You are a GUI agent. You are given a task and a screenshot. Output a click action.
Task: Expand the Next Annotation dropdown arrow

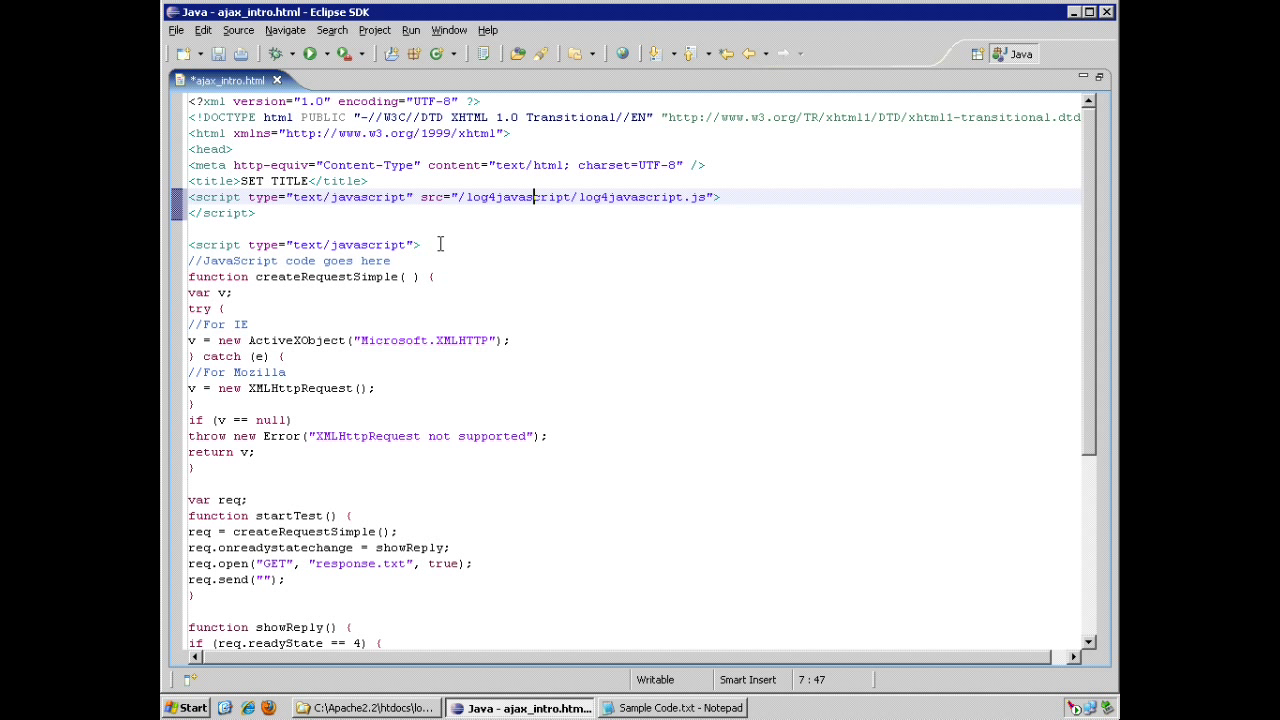tap(673, 54)
